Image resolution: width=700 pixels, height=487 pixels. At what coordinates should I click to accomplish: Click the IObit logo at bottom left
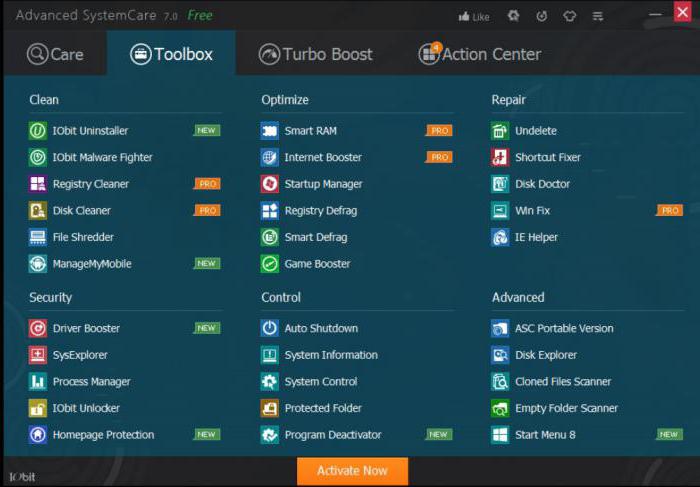point(22,477)
